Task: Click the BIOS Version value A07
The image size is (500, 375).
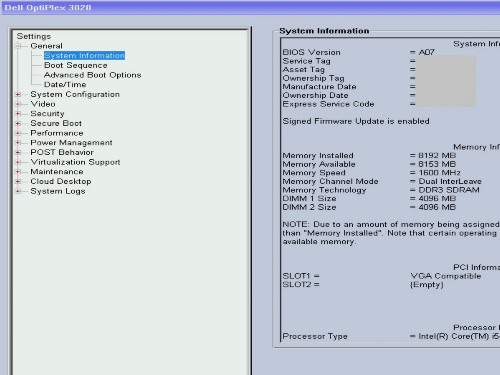Action: point(426,52)
